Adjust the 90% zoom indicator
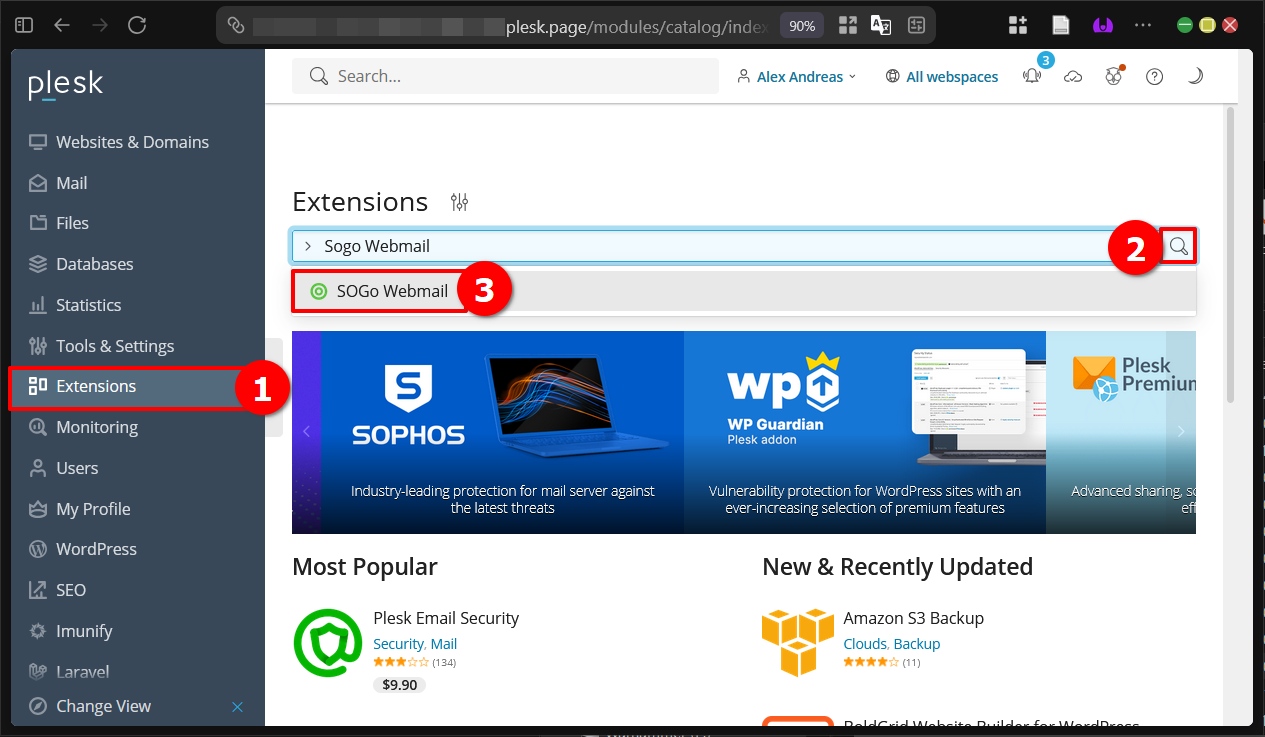 coord(802,25)
